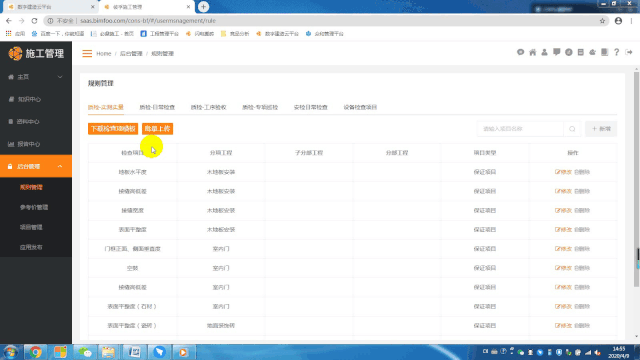Bookmark page with star icon
This screenshot has height=360, width=640.
(x=602, y=21)
